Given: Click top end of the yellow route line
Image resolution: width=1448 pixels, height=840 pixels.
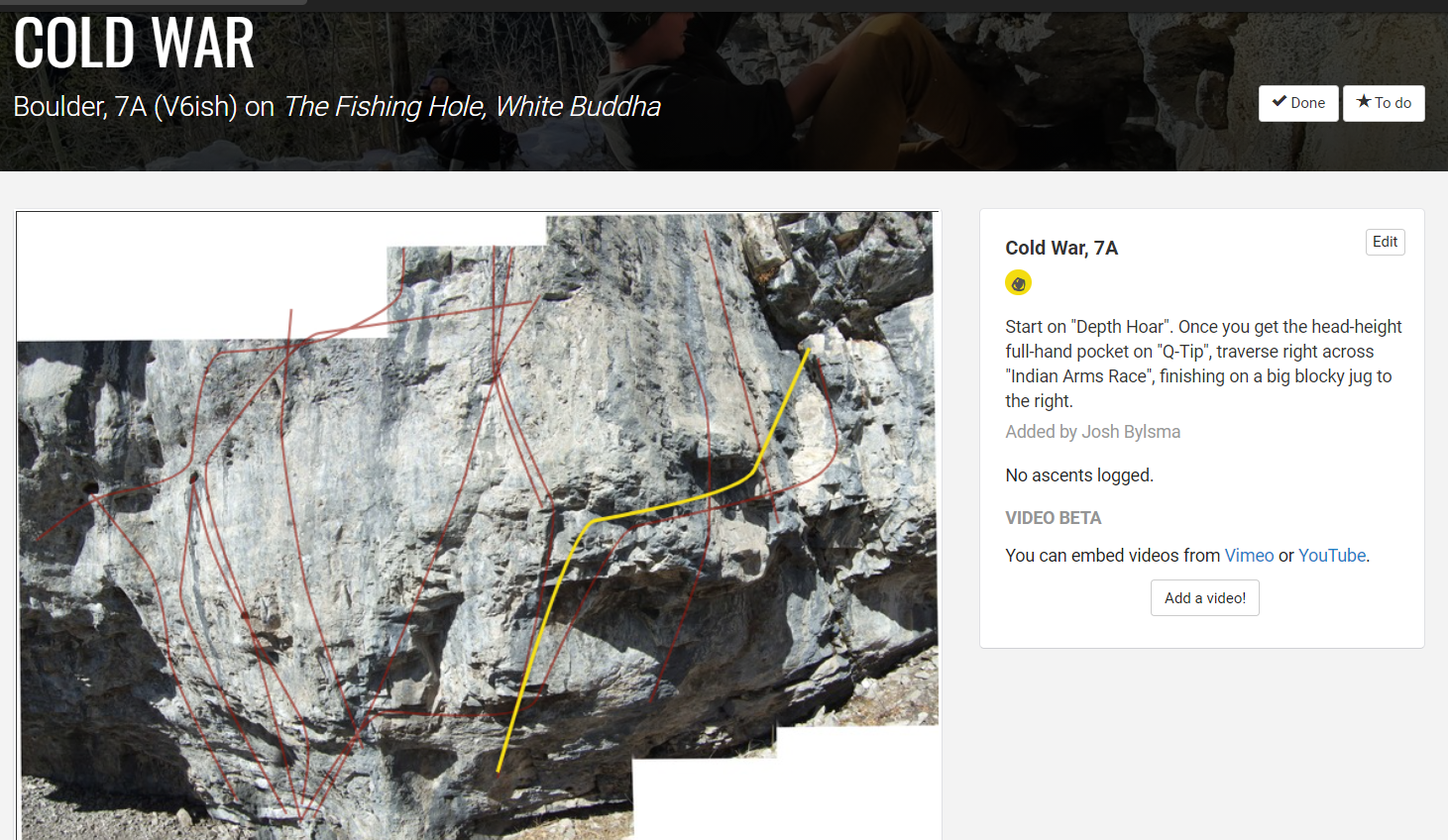Looking at the screenshot, I should pos(808,351).
